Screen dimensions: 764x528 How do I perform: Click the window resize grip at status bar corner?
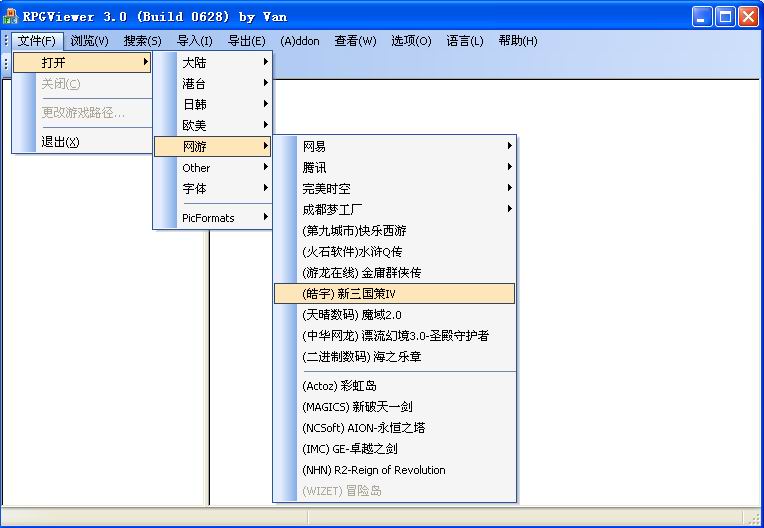[x=754, y=517]
